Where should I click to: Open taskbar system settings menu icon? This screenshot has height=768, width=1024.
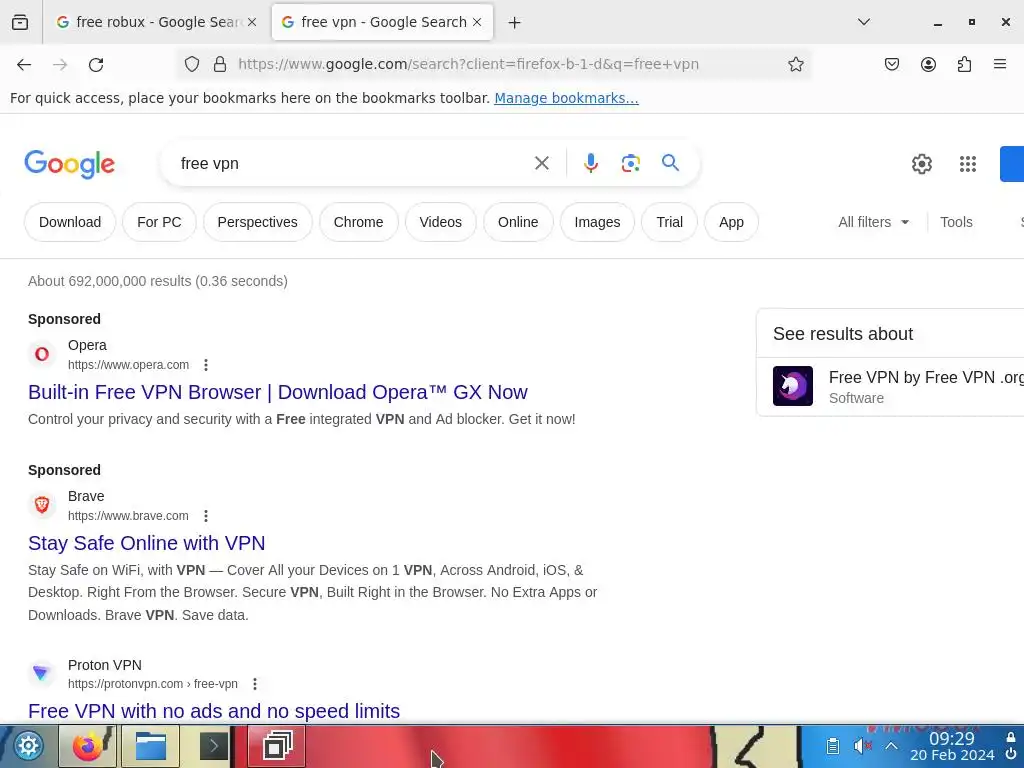28,746
